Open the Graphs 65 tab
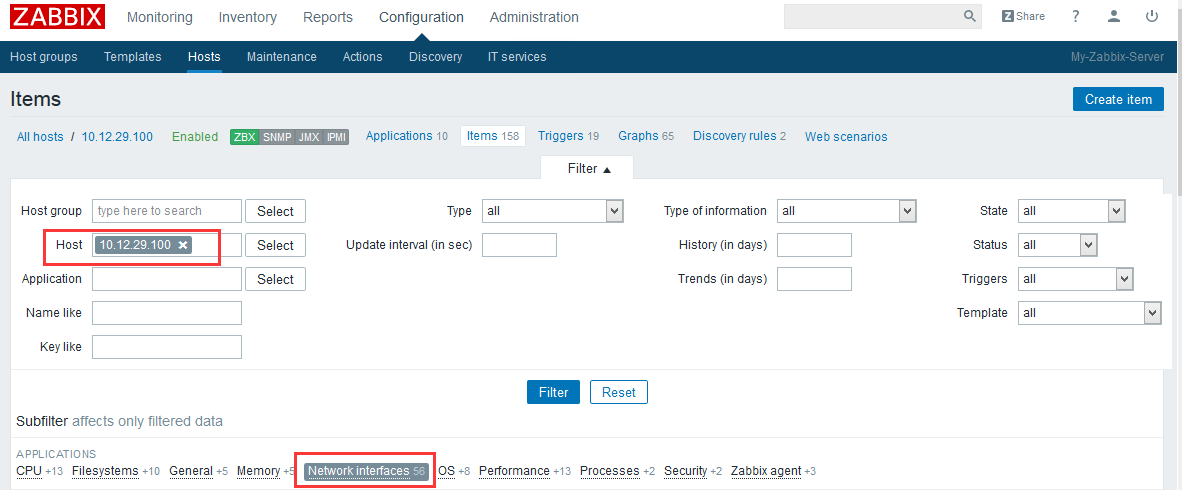The width and height of the screenshot is (1182, 490). pyautogui.click(x=646, y=136)
